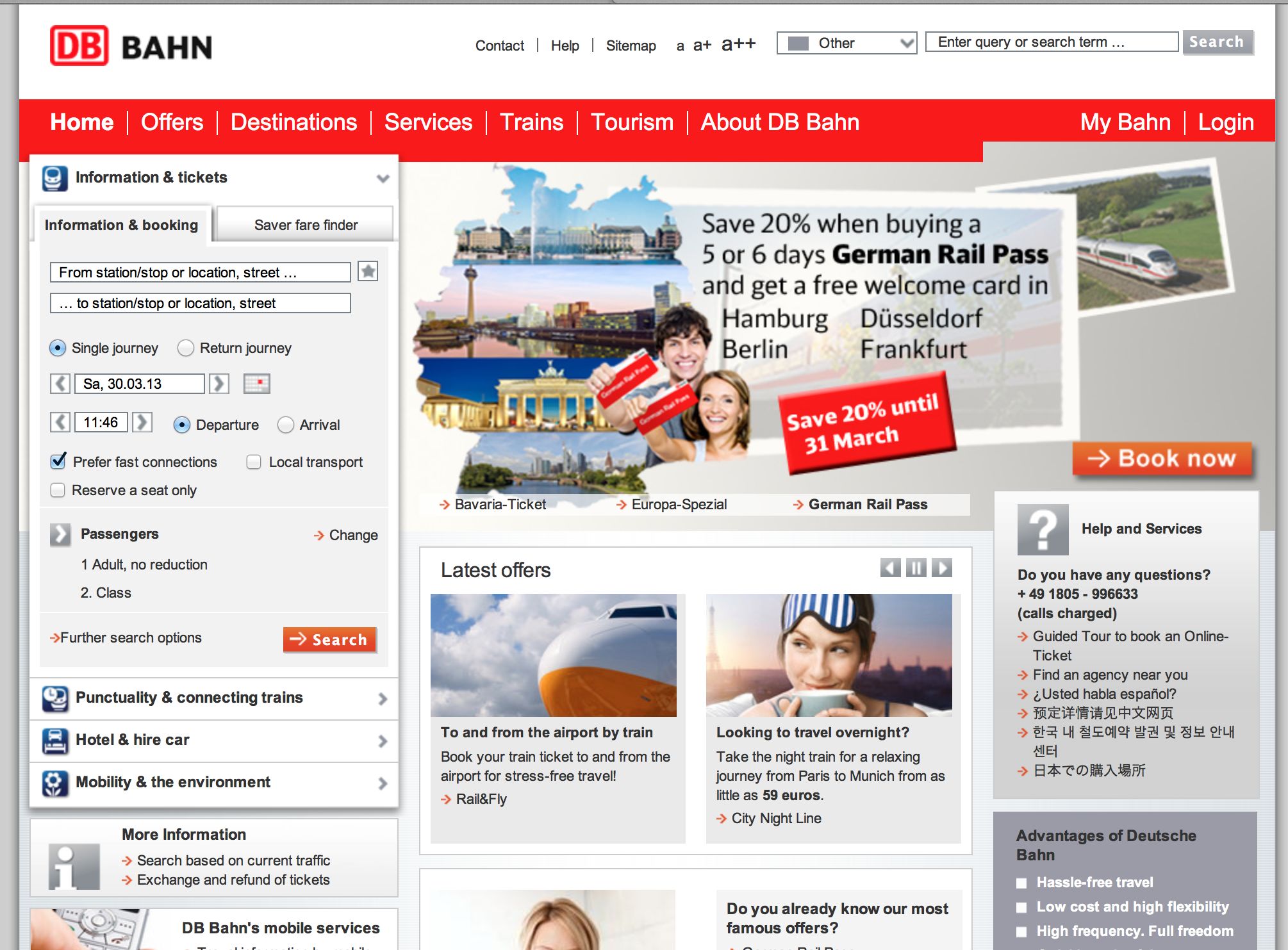Viewport: 1288px width, 950px height.
Task: Select smallest font size 'a'
Action: click(x=680, y=45)
